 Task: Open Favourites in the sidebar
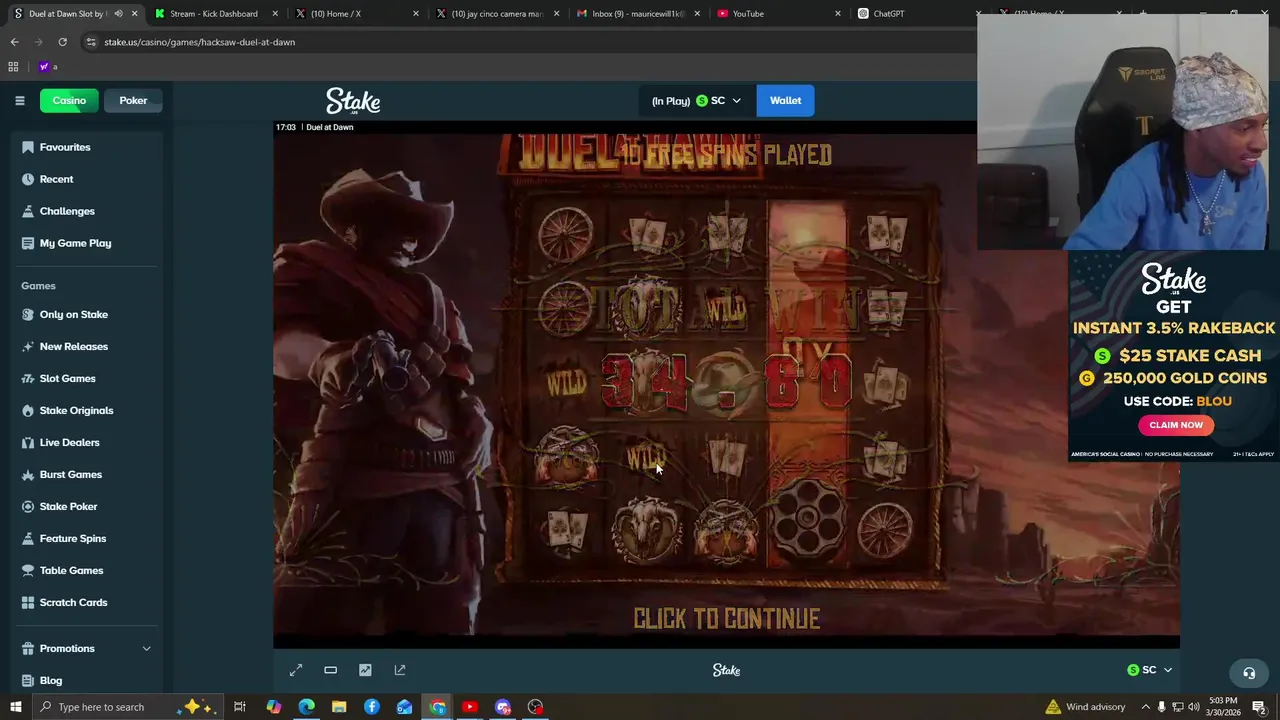65,147
